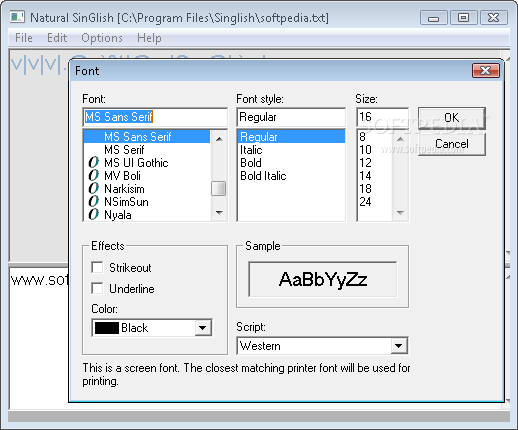Image resolution: width=518 pixels, height=430 pixels.
Task: Open the Help menu
Action: 149,38
